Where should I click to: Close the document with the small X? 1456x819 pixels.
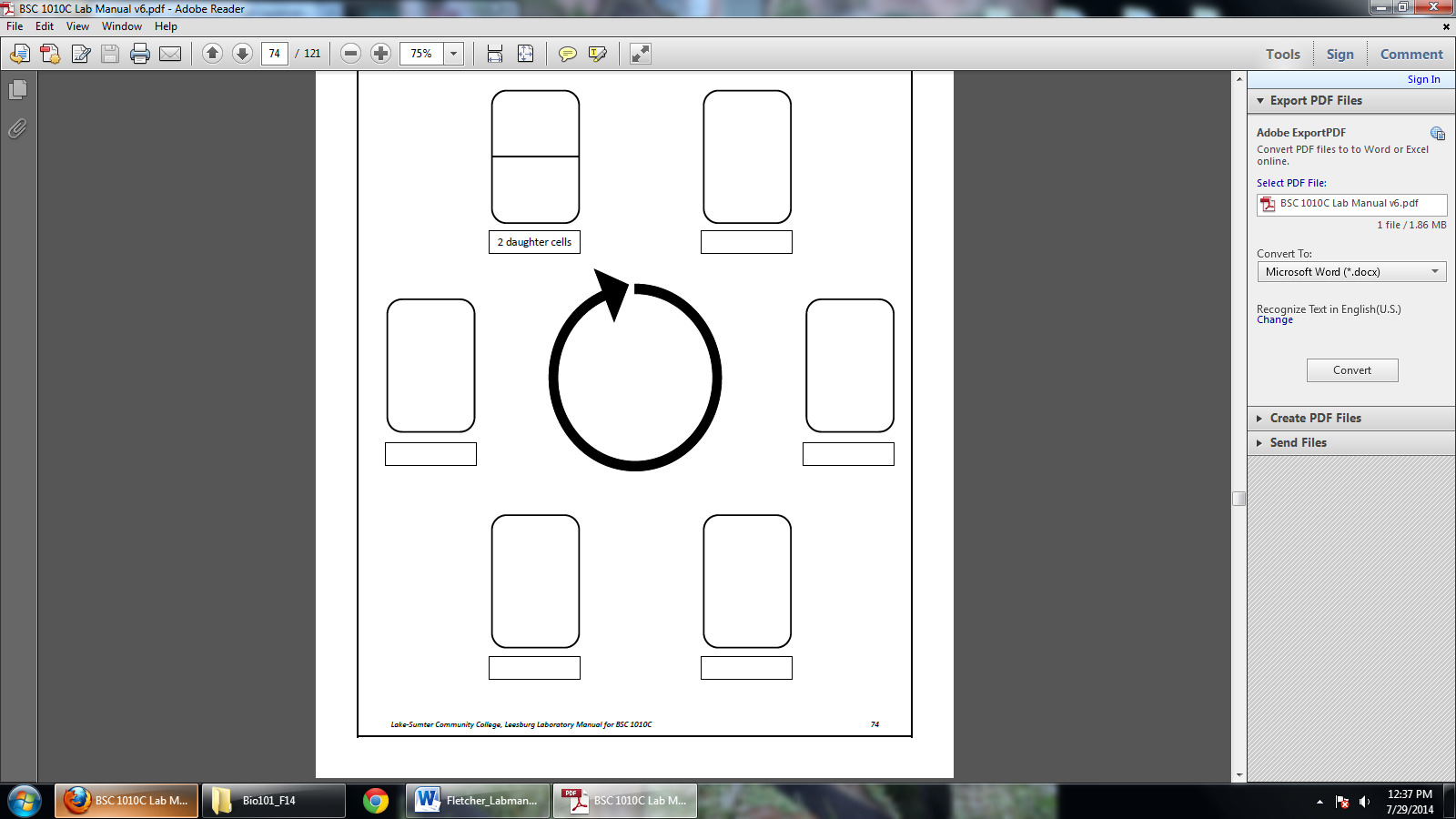point(1446,26)
